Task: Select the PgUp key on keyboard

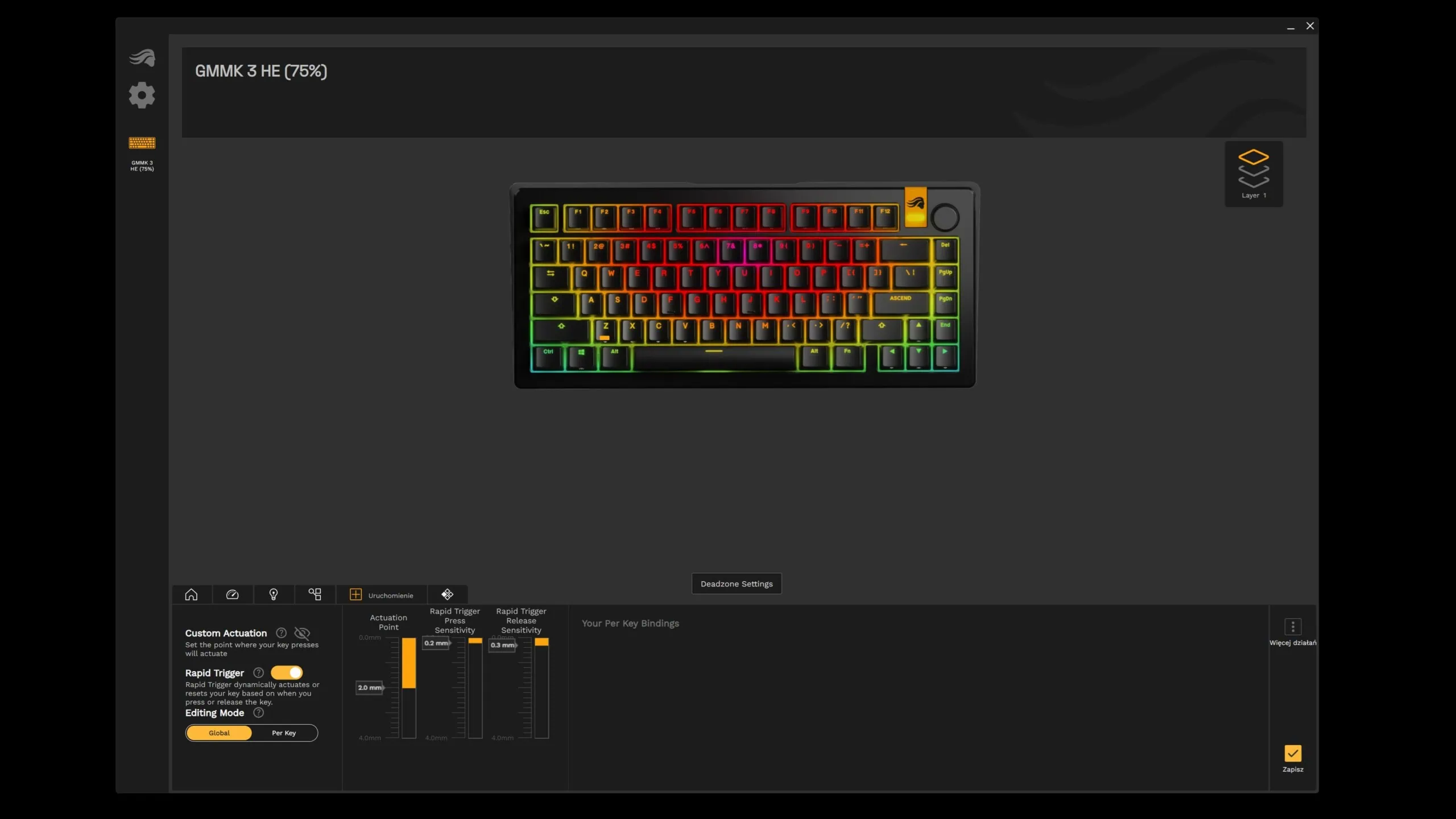Action: pyautogui.click(x=945, y=277)
